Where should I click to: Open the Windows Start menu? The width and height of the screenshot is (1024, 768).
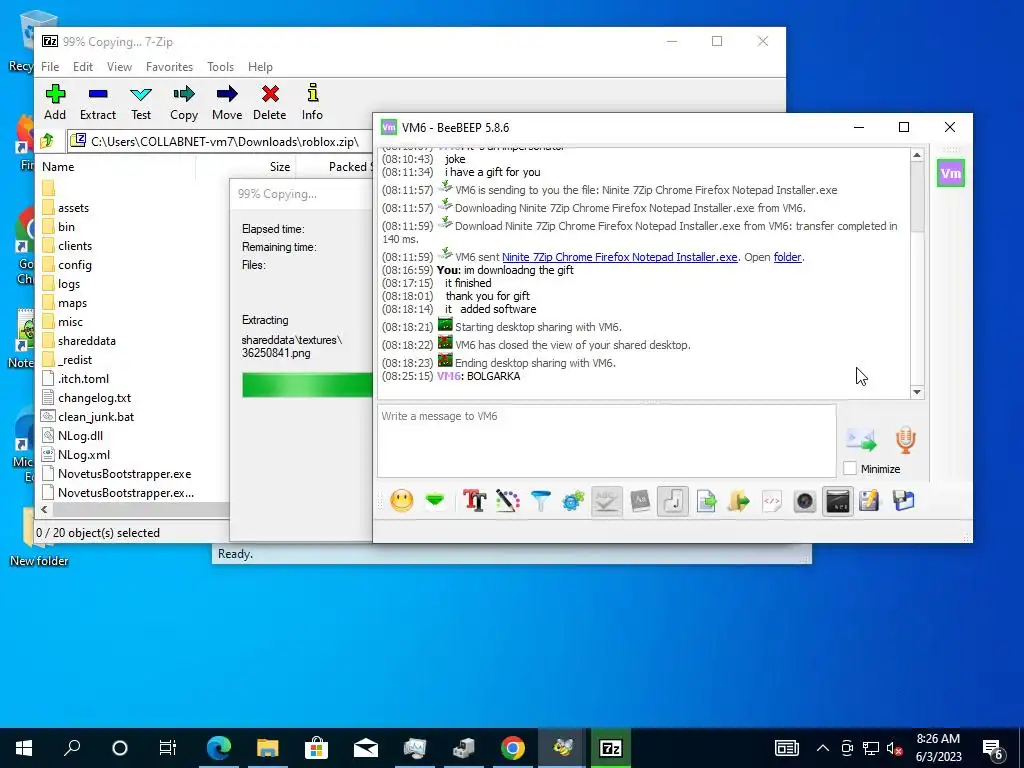(x=24, y=748)
